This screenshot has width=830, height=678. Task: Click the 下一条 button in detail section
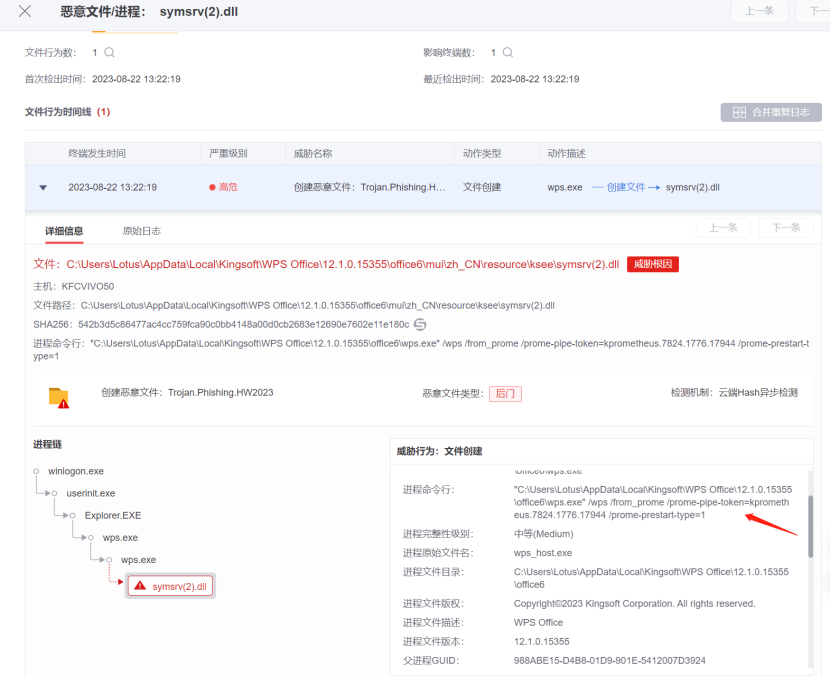[786, 228]
